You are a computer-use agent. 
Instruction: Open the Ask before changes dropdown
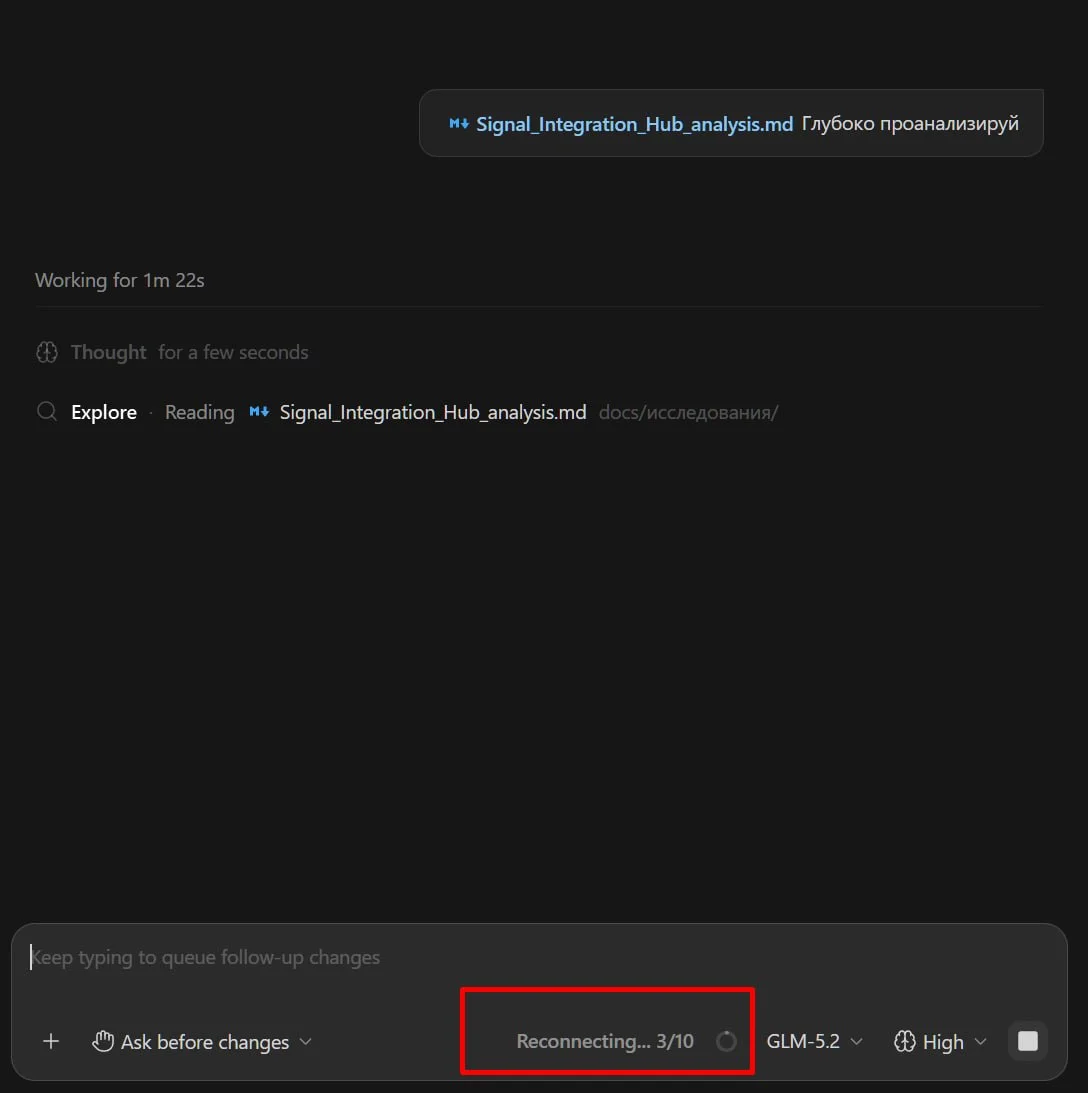point(202,1041)
